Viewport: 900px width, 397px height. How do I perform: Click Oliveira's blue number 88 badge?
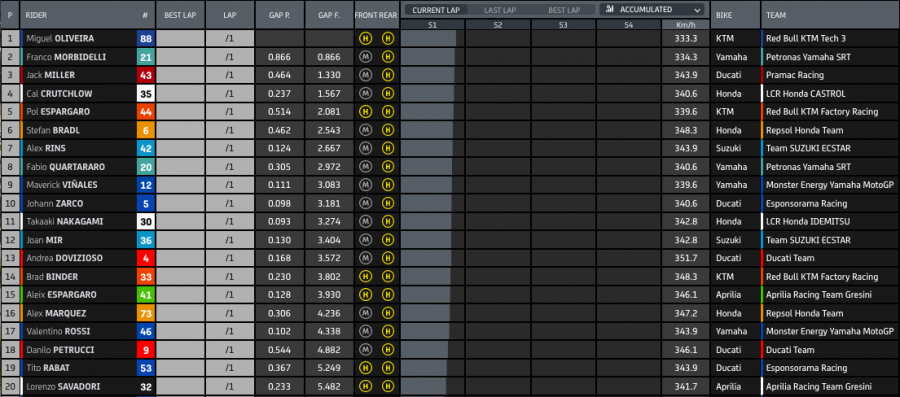pyautogui.click(x=146, y=38)
